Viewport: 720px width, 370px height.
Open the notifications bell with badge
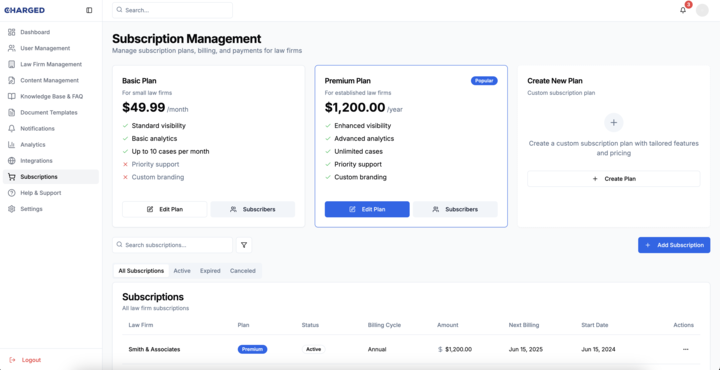coord(683,10)
